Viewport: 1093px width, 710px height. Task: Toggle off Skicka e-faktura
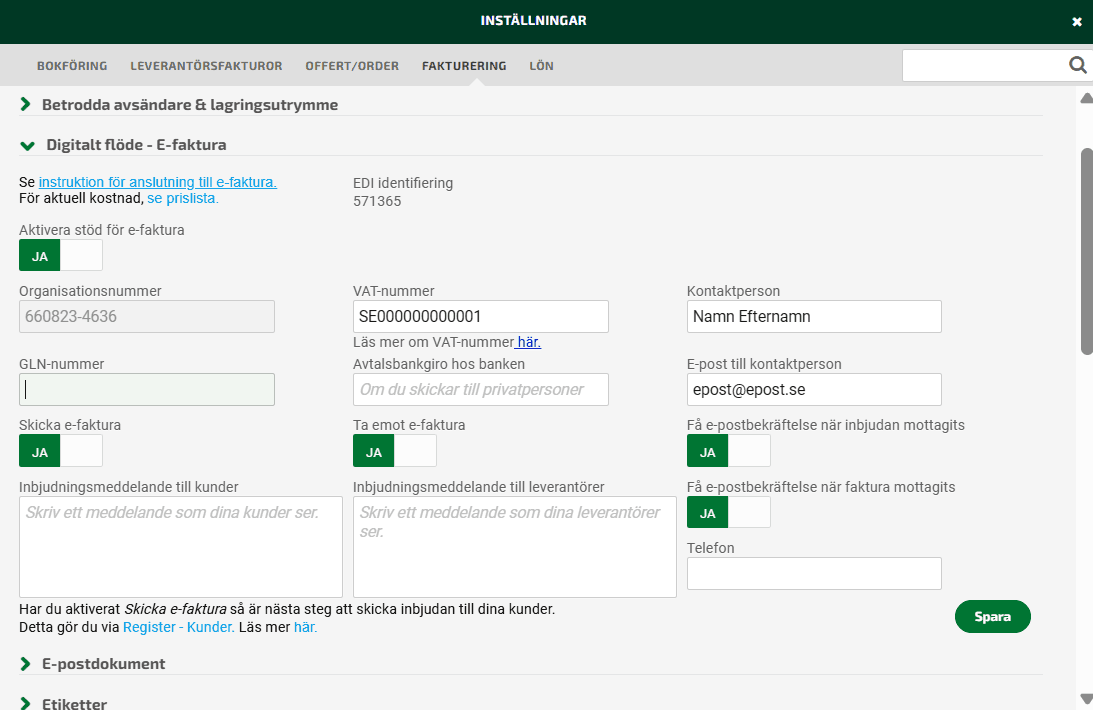click(82, 450)
